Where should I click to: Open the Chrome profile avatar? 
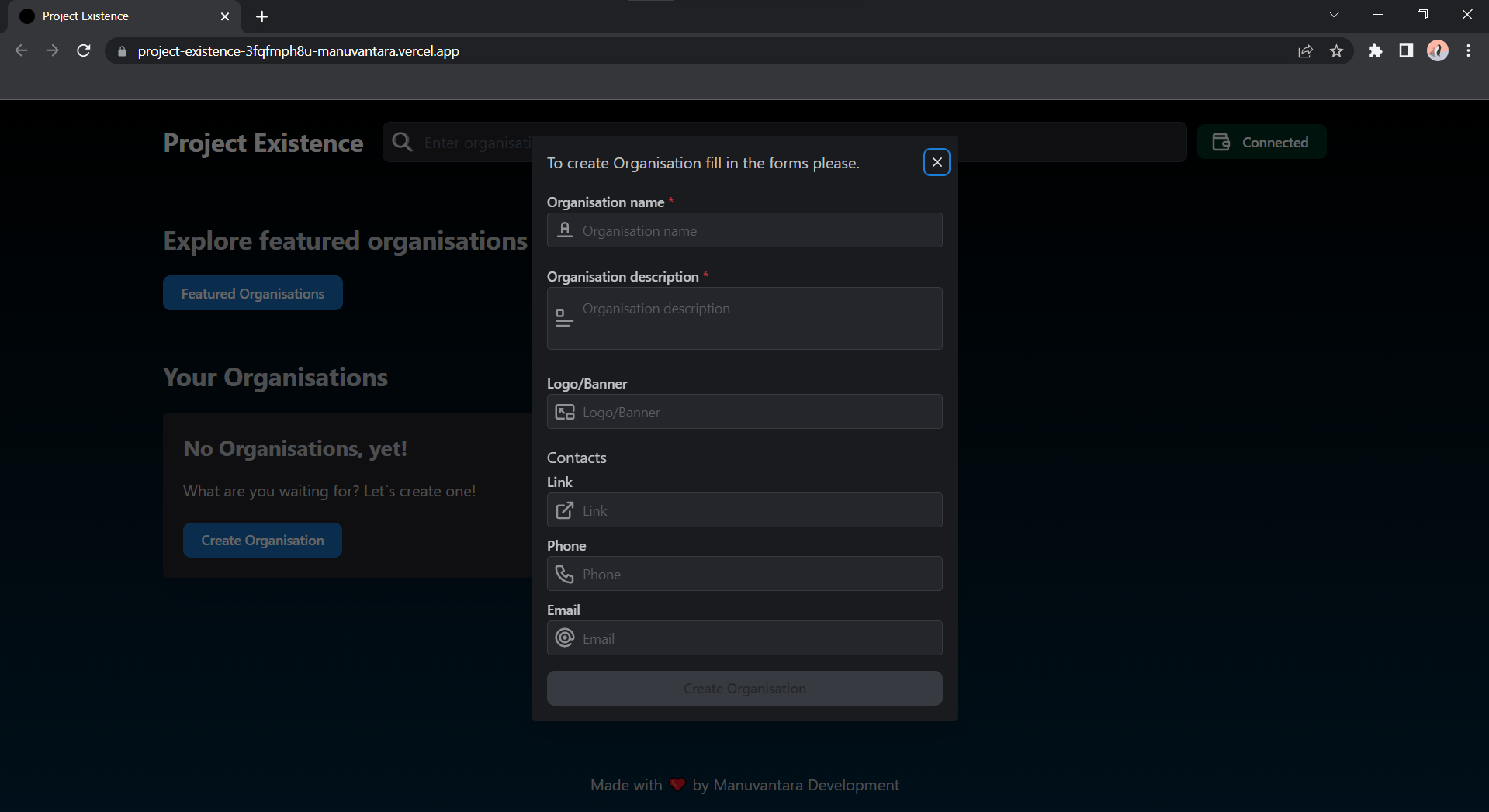coord(1438,51)
